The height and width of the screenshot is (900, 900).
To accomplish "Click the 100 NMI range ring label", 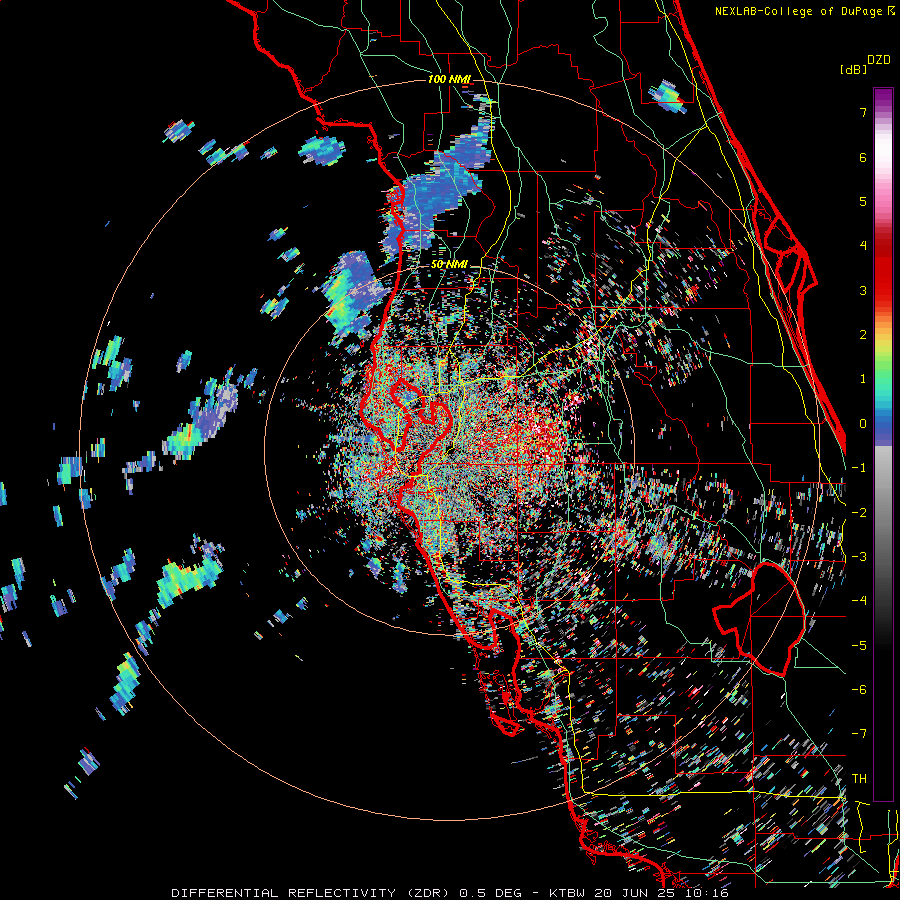I will pyautogui.click(x=449, y=79).
